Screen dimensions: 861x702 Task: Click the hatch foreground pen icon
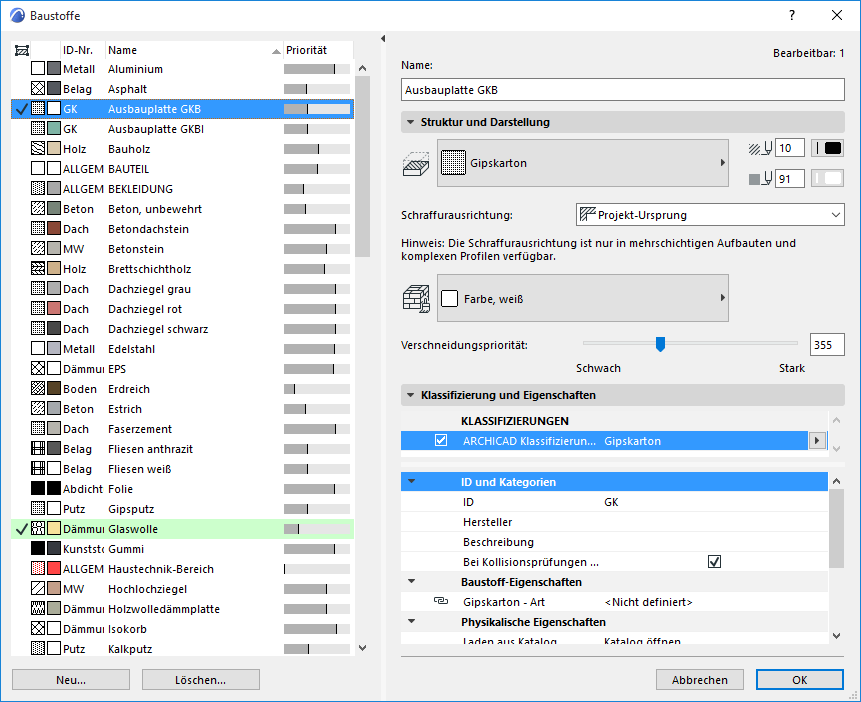[761, 148]
